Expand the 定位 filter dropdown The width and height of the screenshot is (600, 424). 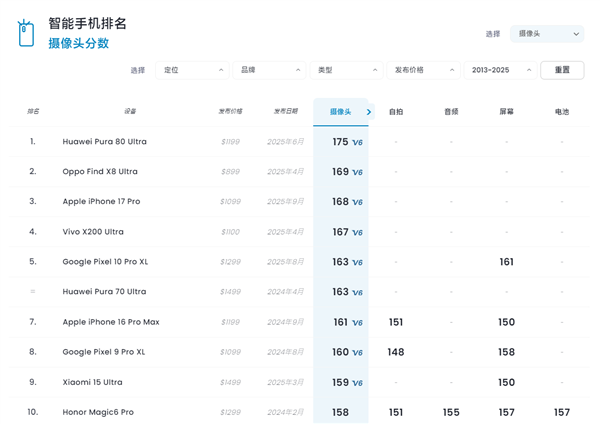[x=193, y=70]
